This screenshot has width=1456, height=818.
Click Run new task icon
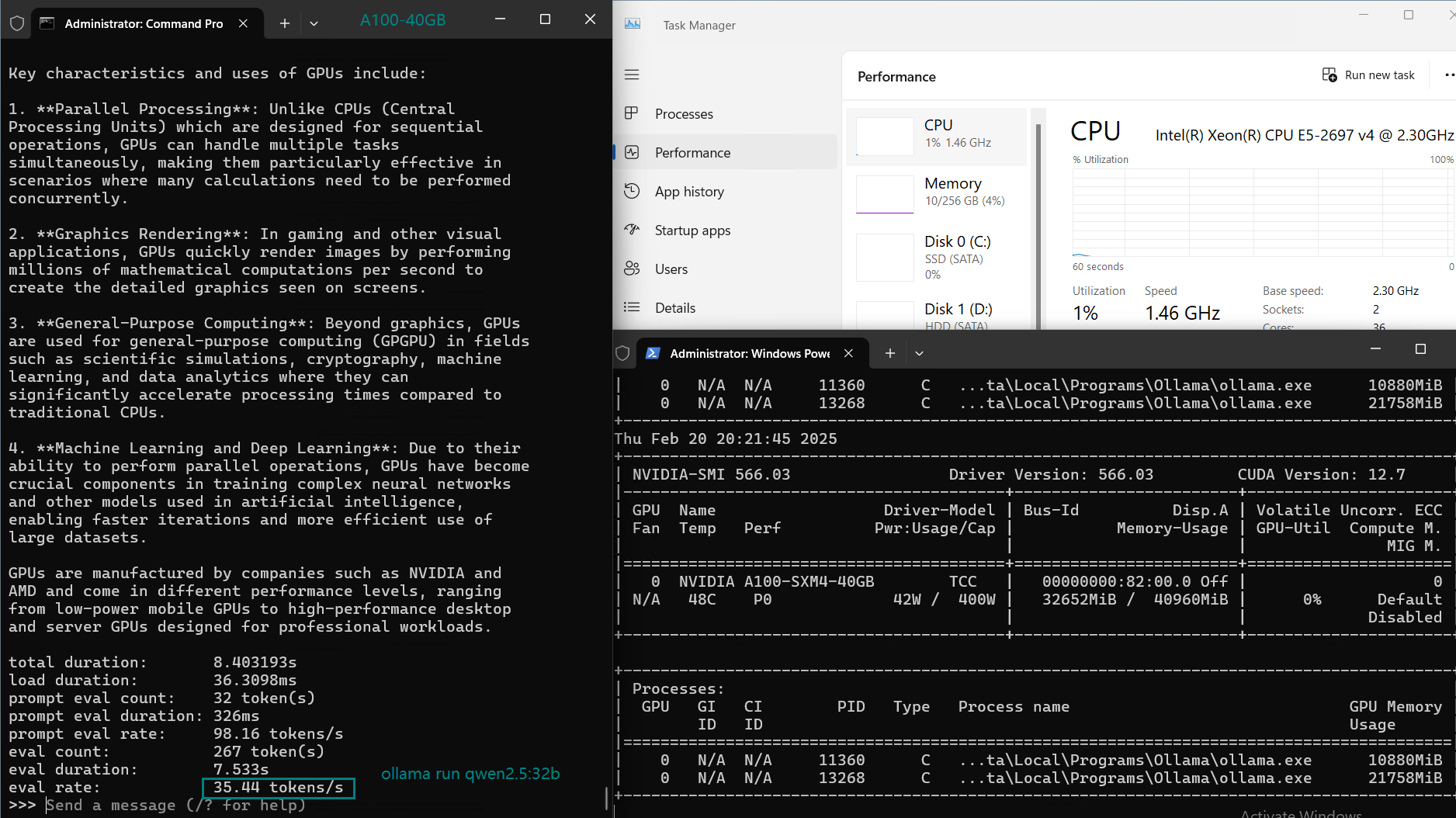click(1329, 75)
